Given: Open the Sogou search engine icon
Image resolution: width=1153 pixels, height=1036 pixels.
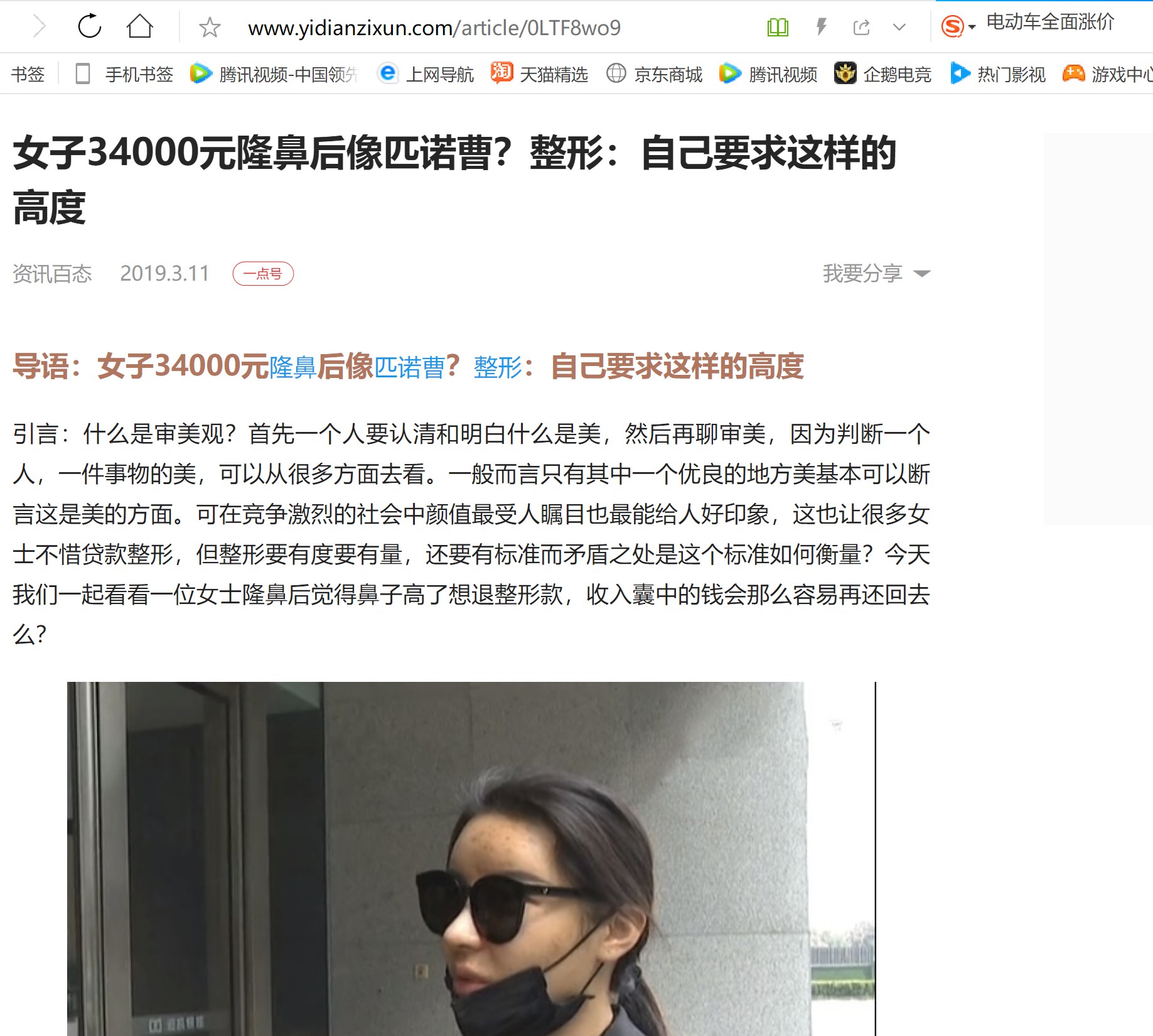Looking at the screenshot, I should coord(952,26).
